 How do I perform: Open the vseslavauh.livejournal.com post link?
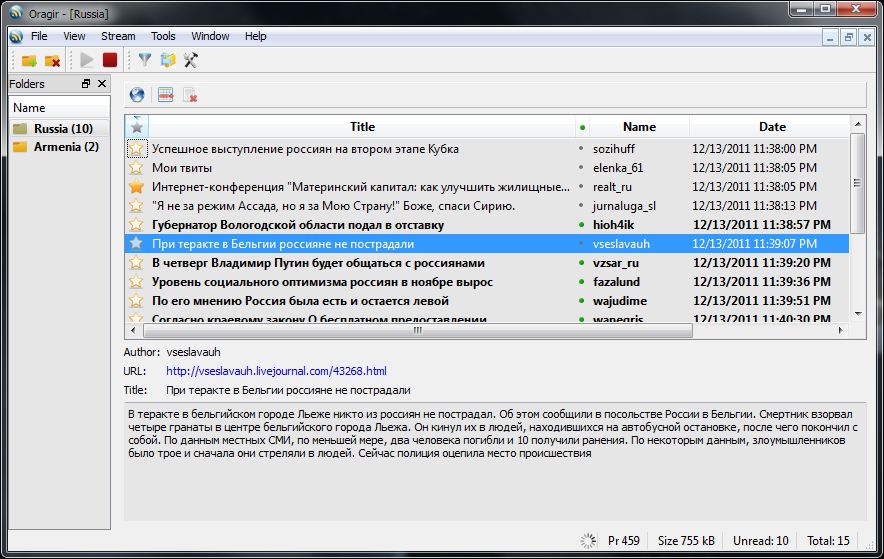click(276, 371)
